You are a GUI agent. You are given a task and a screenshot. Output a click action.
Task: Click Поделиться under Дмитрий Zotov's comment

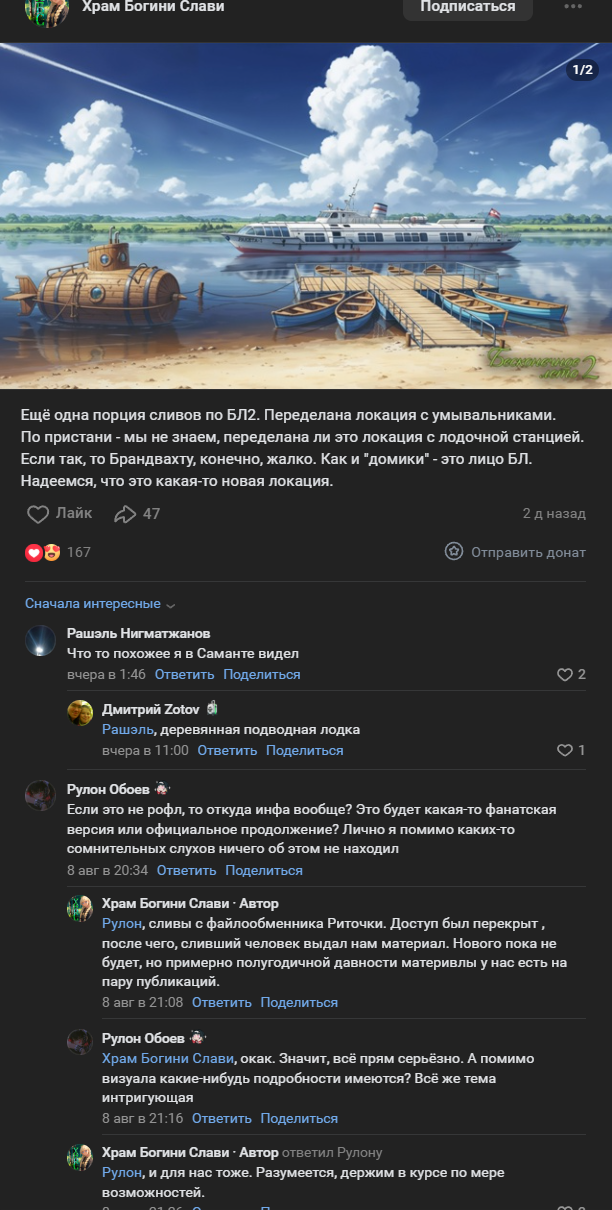(x=305, y=750)
